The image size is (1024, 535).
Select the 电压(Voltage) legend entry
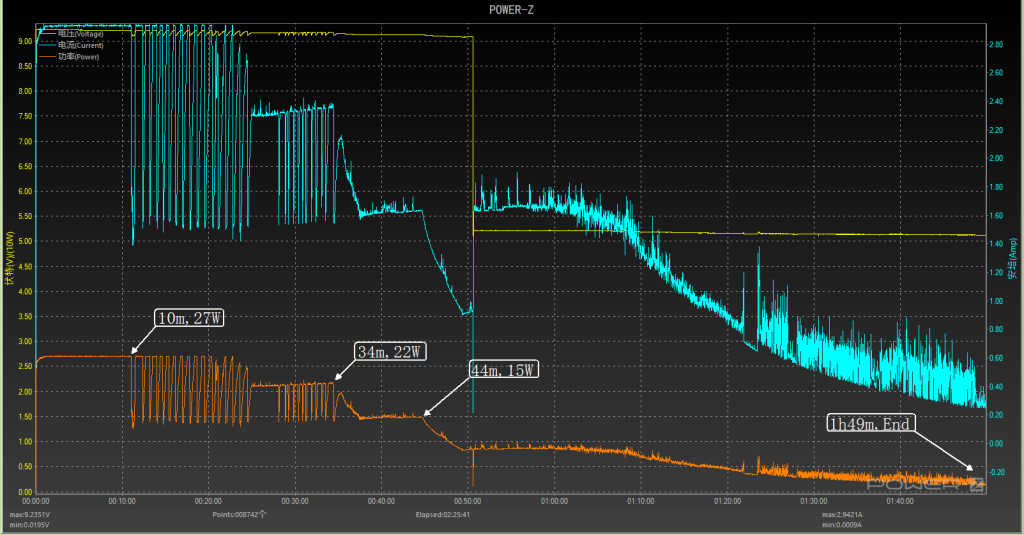[80, 34]
